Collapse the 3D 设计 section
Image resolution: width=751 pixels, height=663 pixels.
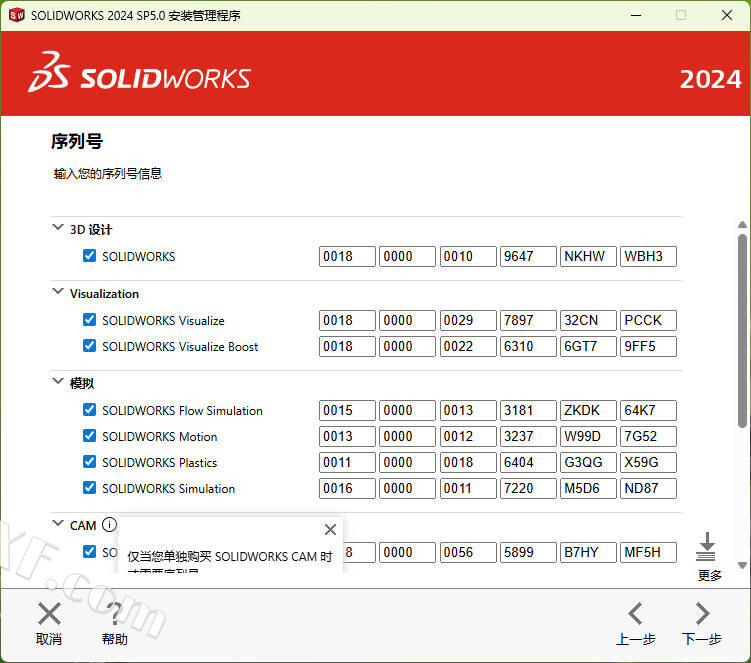click(x=57, y=228)
